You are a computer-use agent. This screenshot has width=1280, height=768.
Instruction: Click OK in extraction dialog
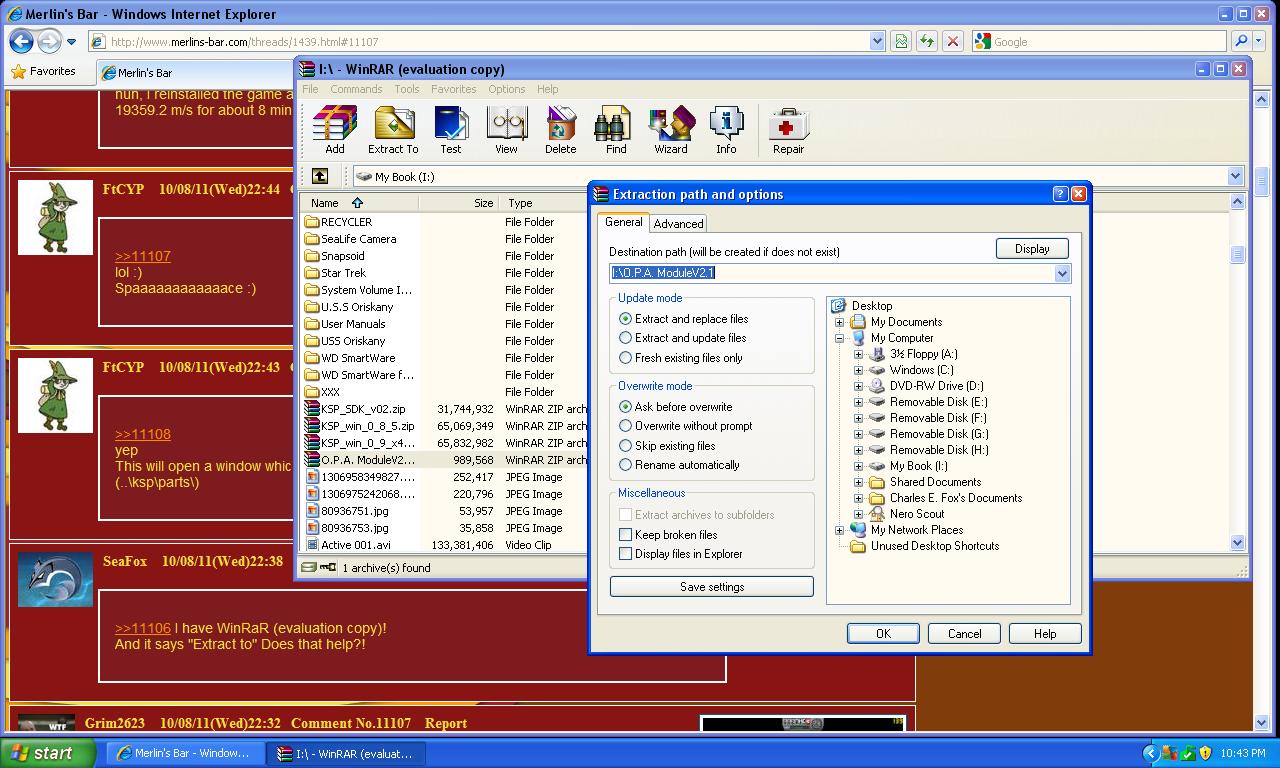pos(883,633)
